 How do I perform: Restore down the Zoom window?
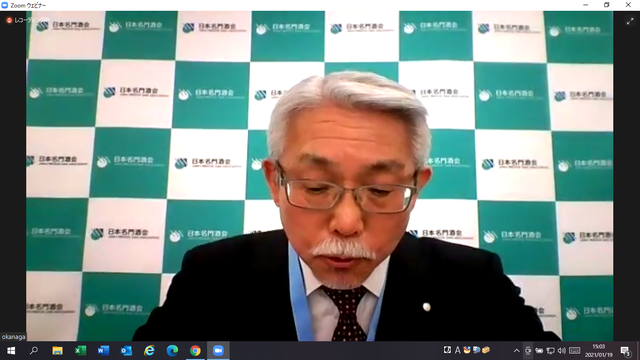click(607, 5)
